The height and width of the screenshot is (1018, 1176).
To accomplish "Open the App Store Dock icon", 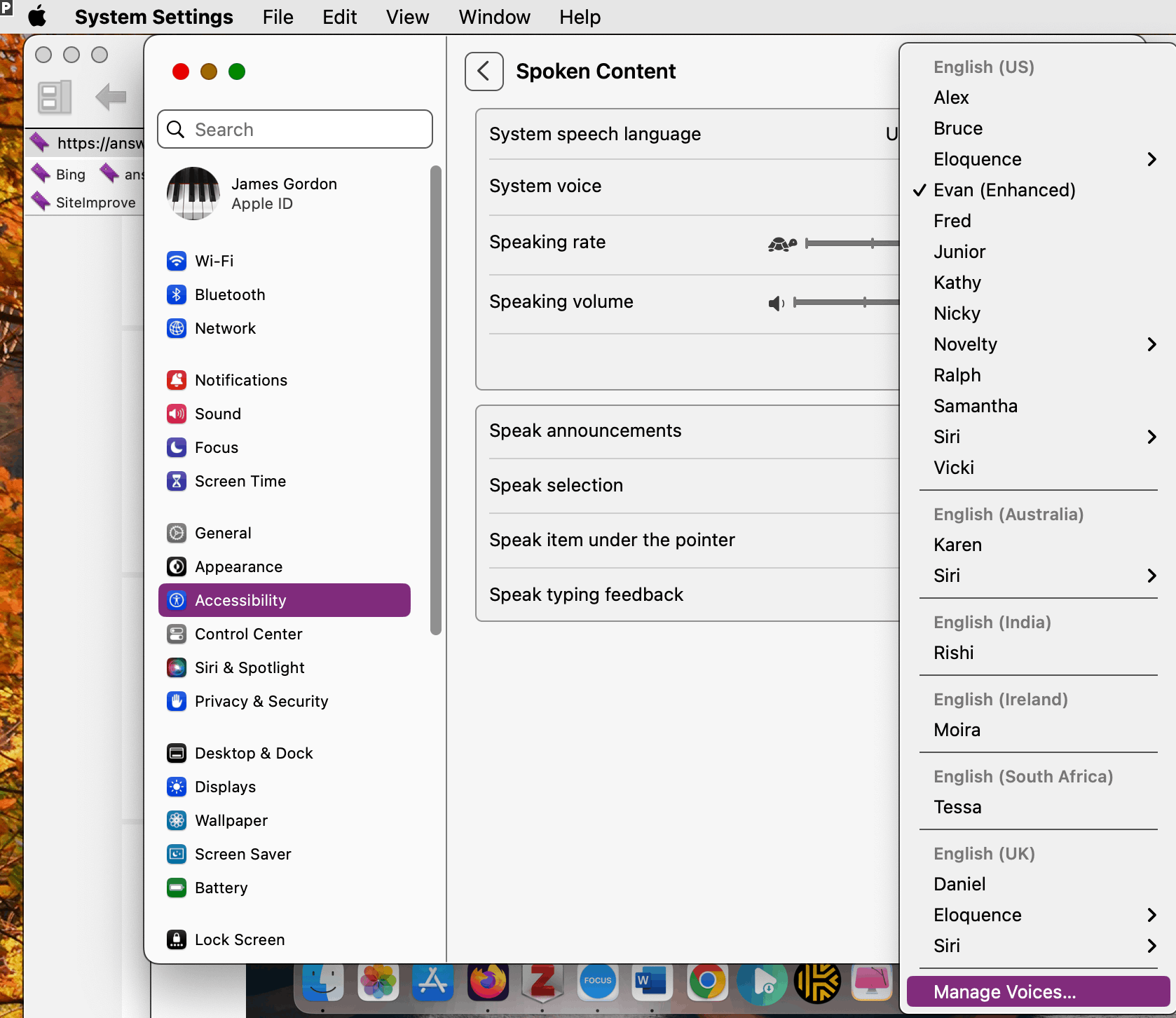I will (433, 982).
